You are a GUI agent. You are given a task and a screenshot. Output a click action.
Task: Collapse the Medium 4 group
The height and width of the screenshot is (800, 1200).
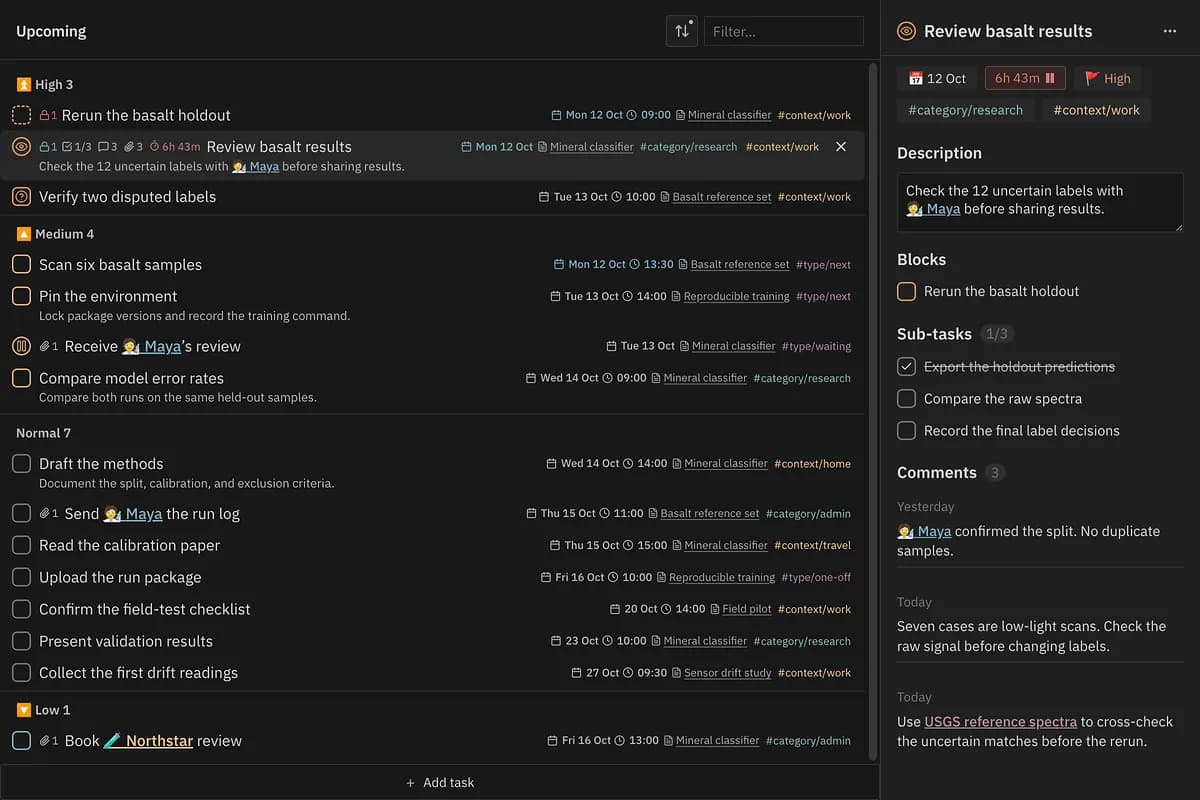point(55,234)
